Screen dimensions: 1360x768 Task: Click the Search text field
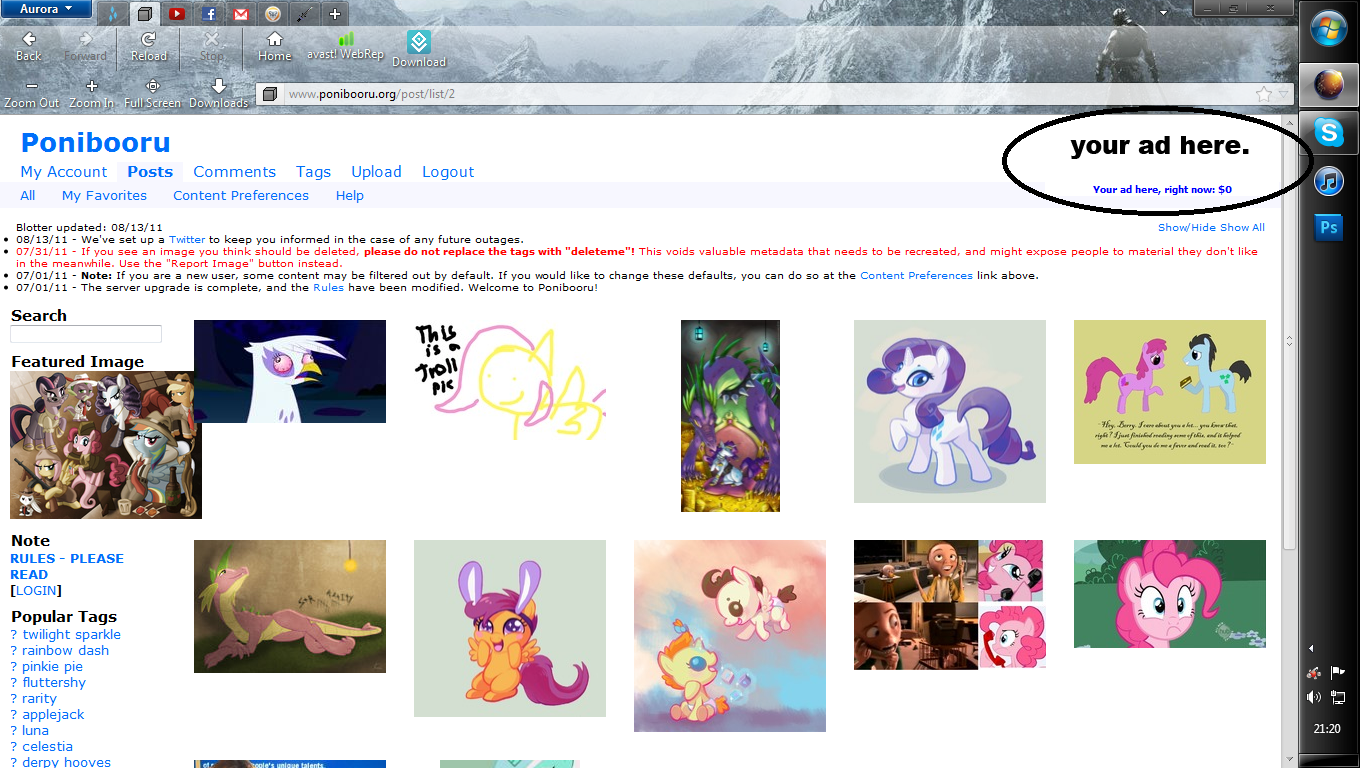(x=86, y=334)
